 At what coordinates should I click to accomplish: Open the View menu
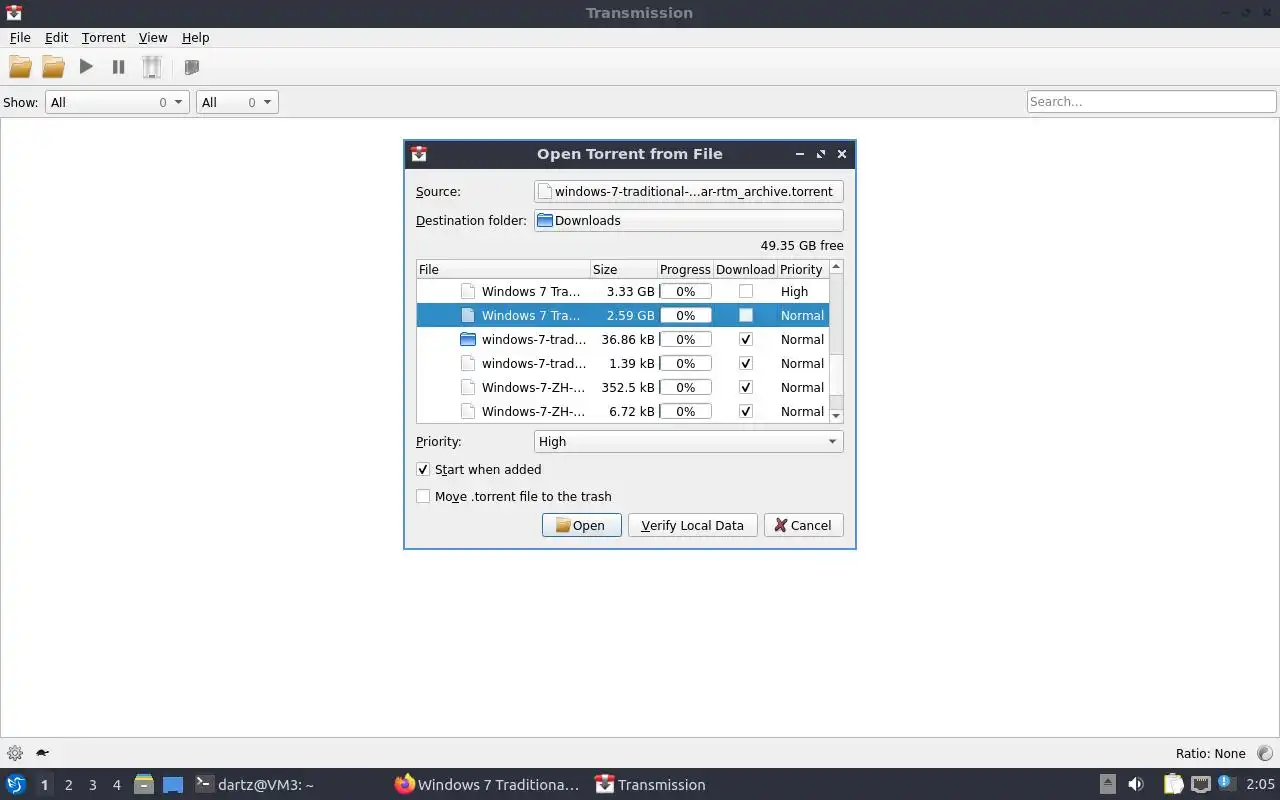(x=153, y=37)
